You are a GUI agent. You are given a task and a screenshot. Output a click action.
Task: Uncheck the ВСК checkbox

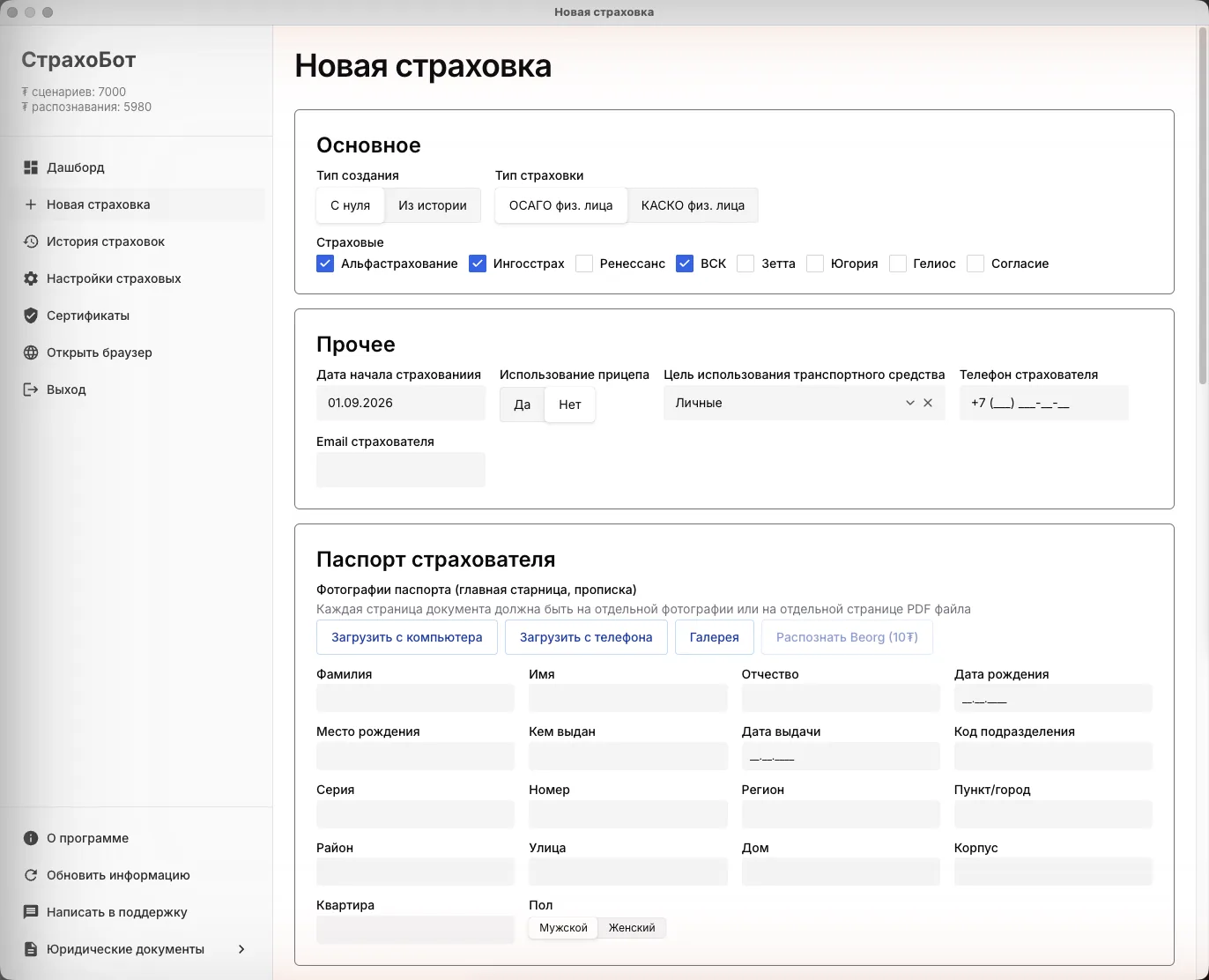click(685, 264)
